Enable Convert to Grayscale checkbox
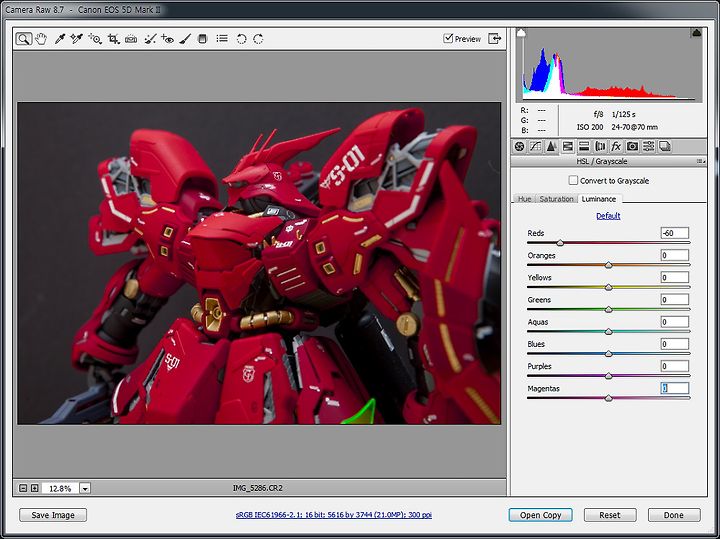Screen dimensions: 720x539 click(x=573, y=180)
